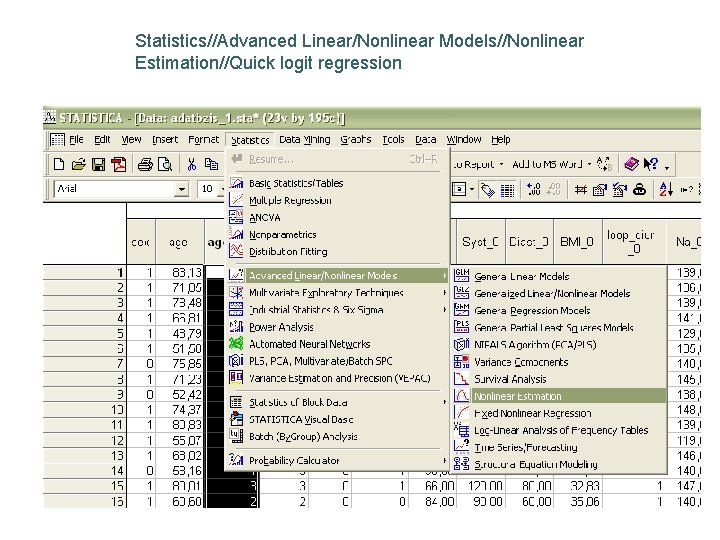
Task: Click the What's This help pointer icon
Action: [x=651, y=164]
